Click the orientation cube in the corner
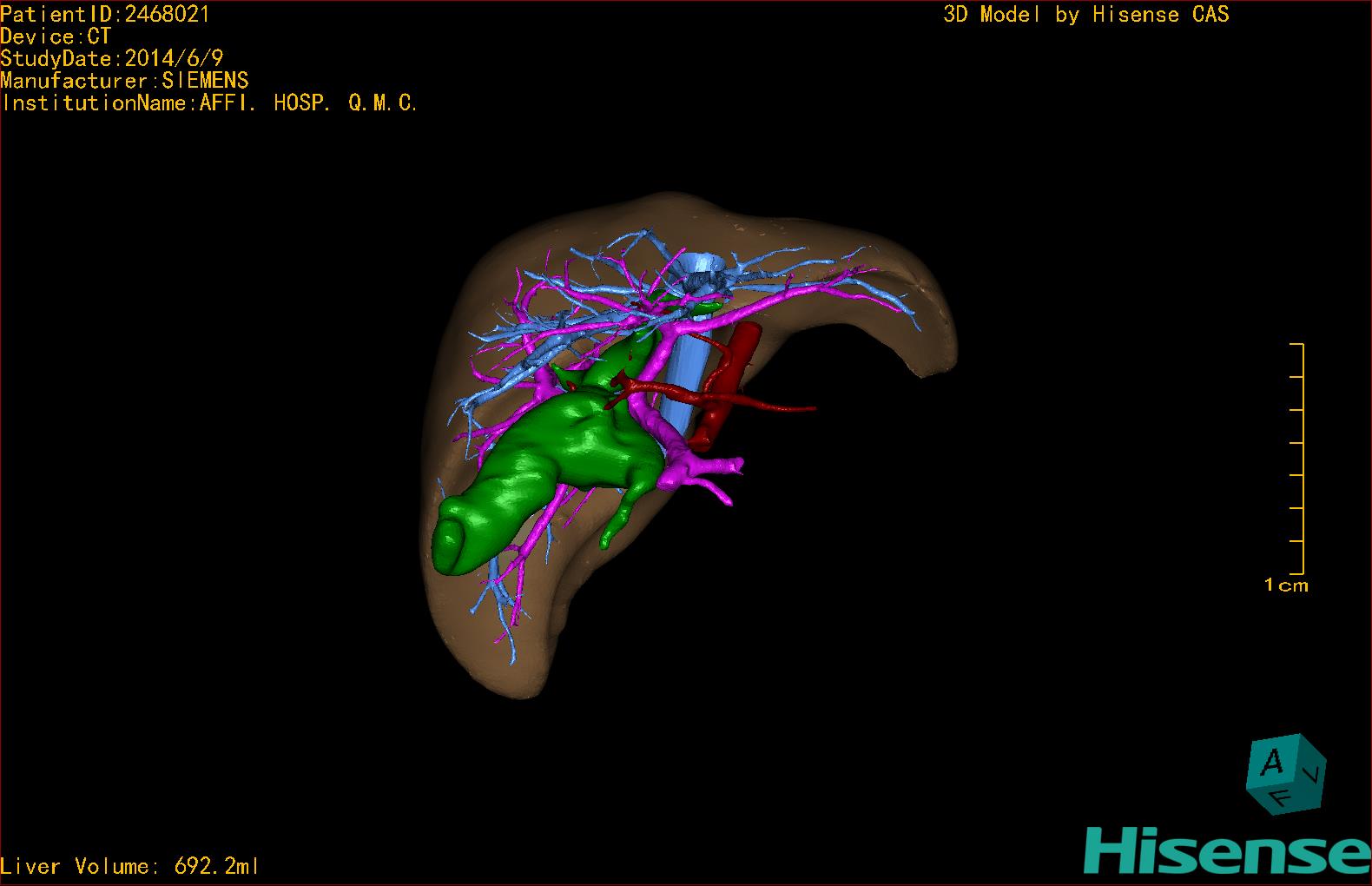Screen dimensions: 1372x886 pyautogui.click(x=1286, y=775)
